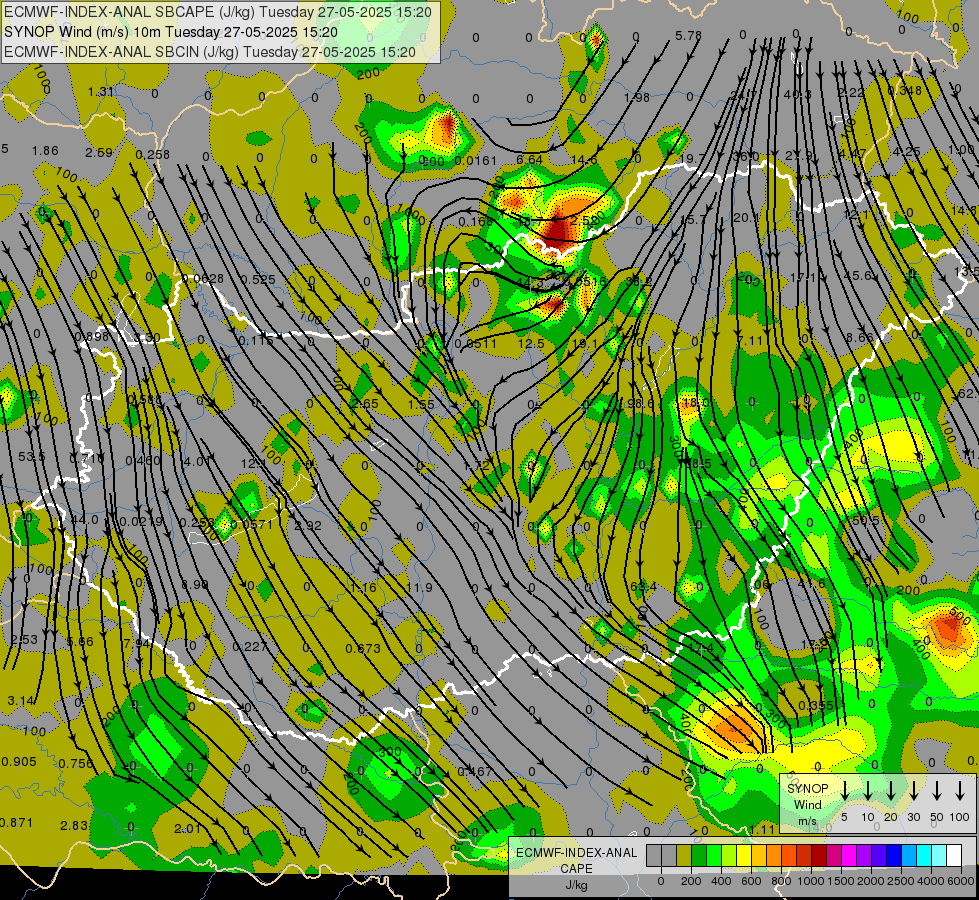Screen dimensions: 979x900
Task: Click the station value 11.9 on the map
Action: (x=419, y=588)
